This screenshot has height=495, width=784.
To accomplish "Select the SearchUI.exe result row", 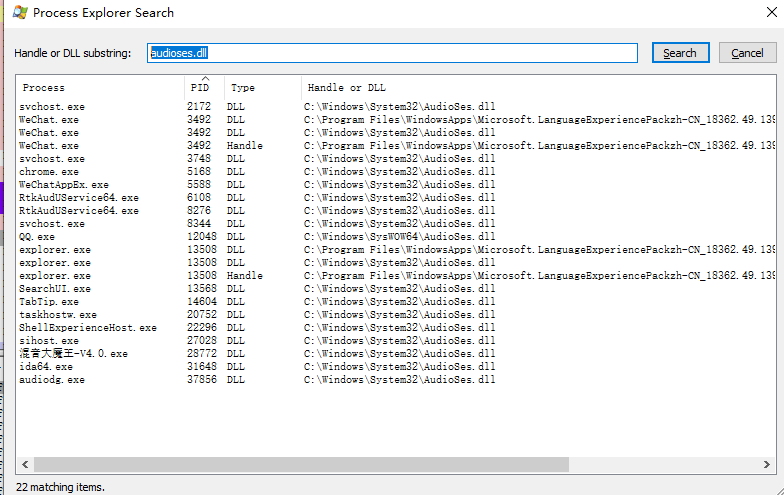I will (54, 289).
